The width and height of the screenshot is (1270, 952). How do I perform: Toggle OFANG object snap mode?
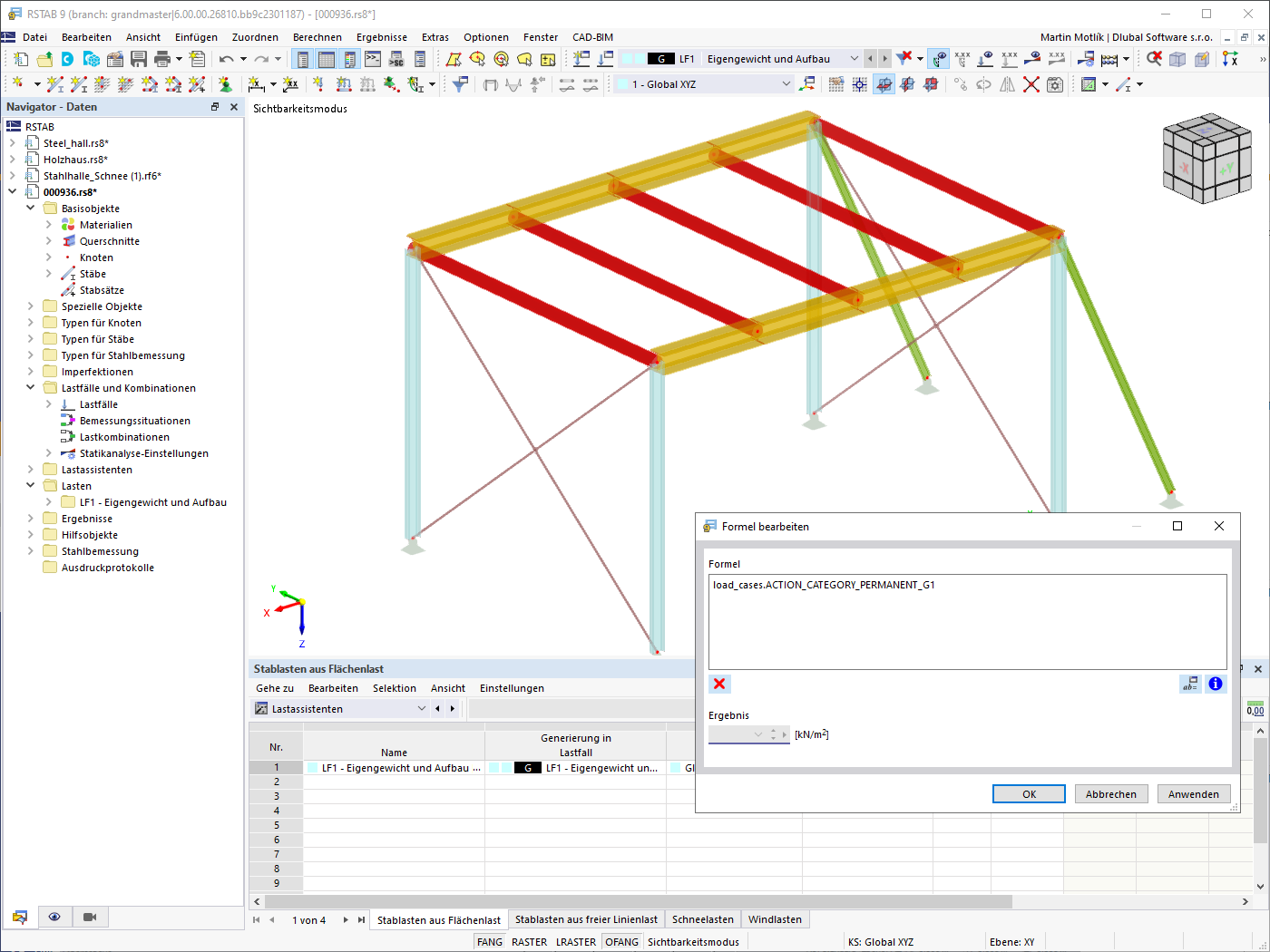click(621, 941)
